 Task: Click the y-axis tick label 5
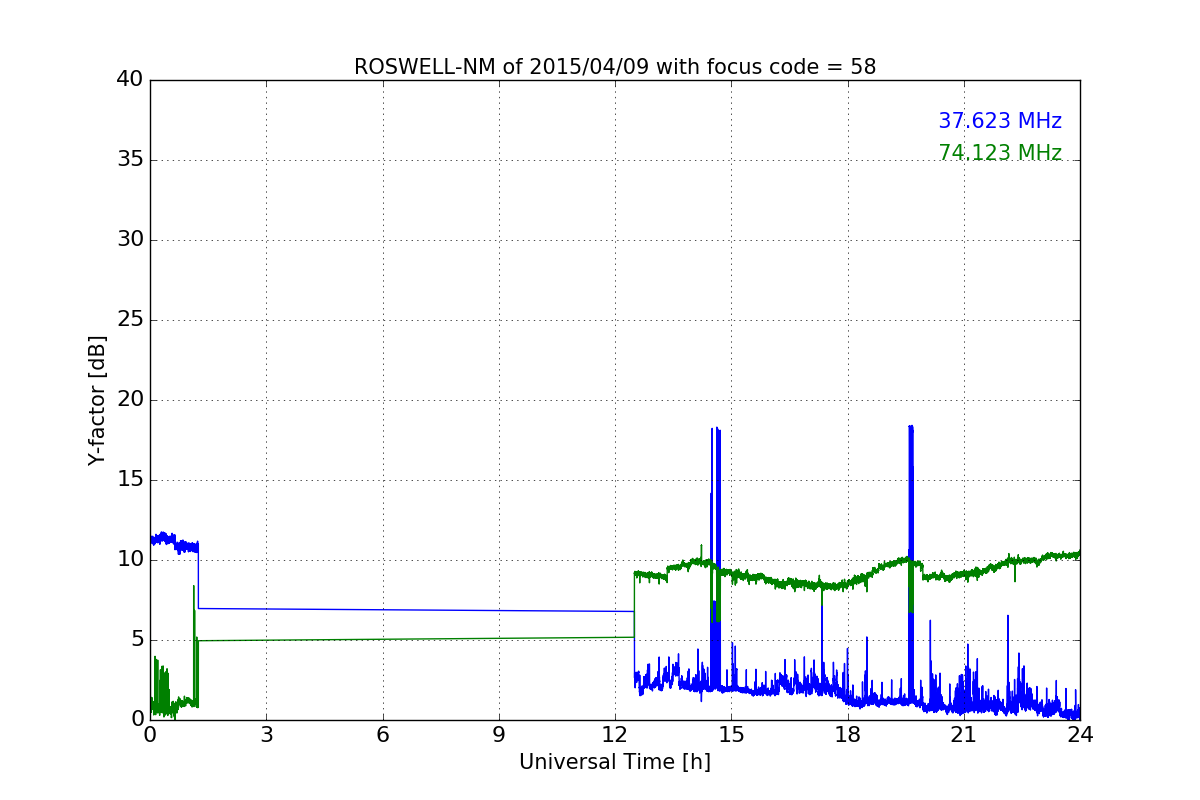pyautogui.click(x=137, y=640)
